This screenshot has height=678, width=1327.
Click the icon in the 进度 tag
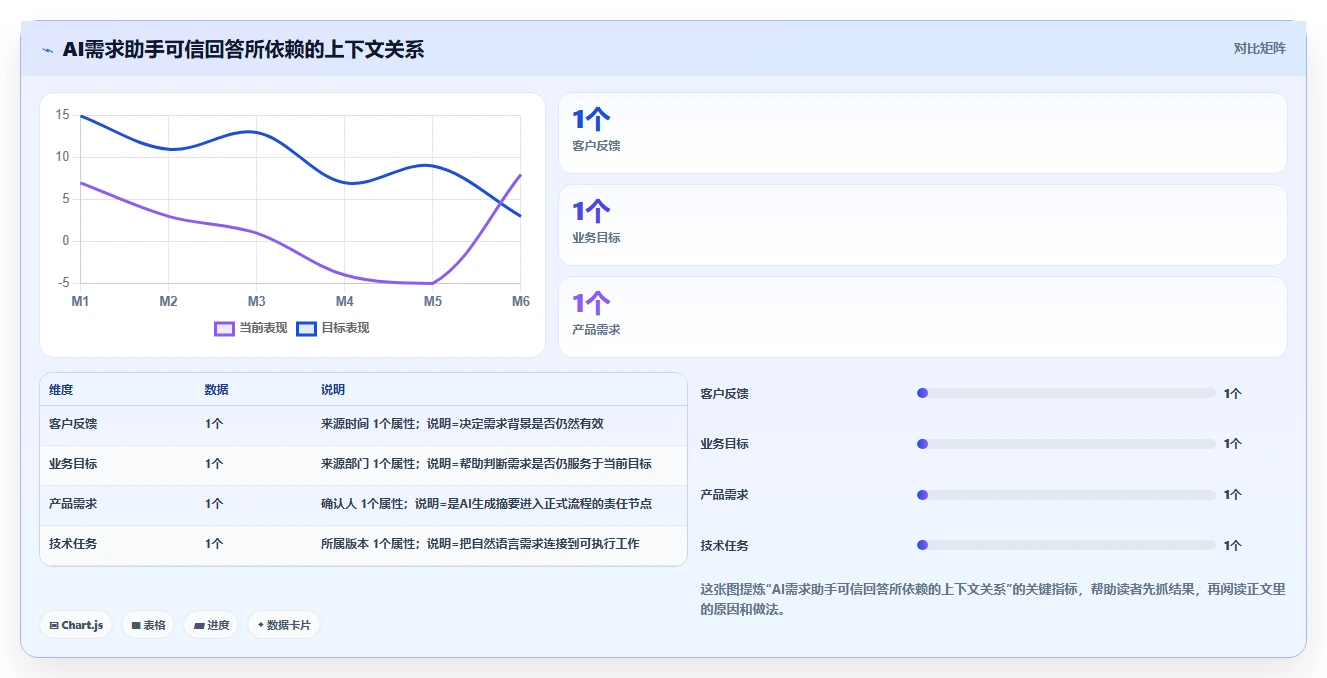[199, 625]
